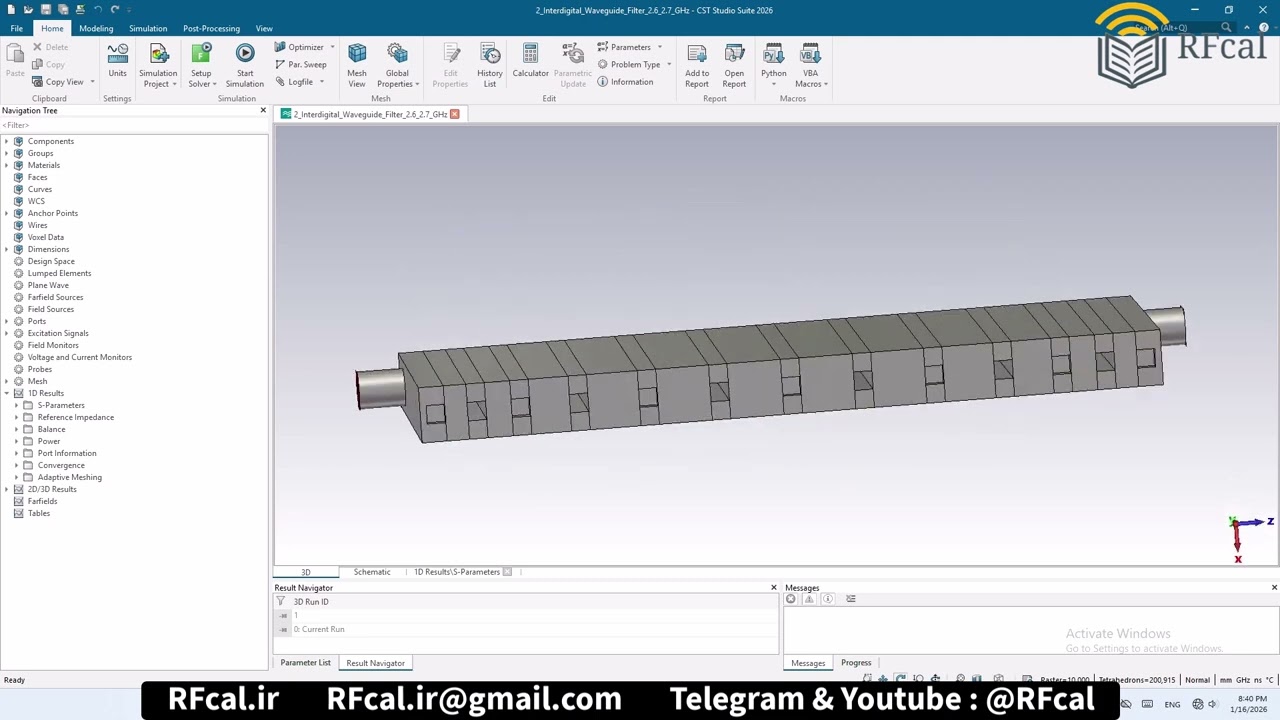1280x720 pixels.
Task: Show the Information dialog
Action: [x=625, y=82]
